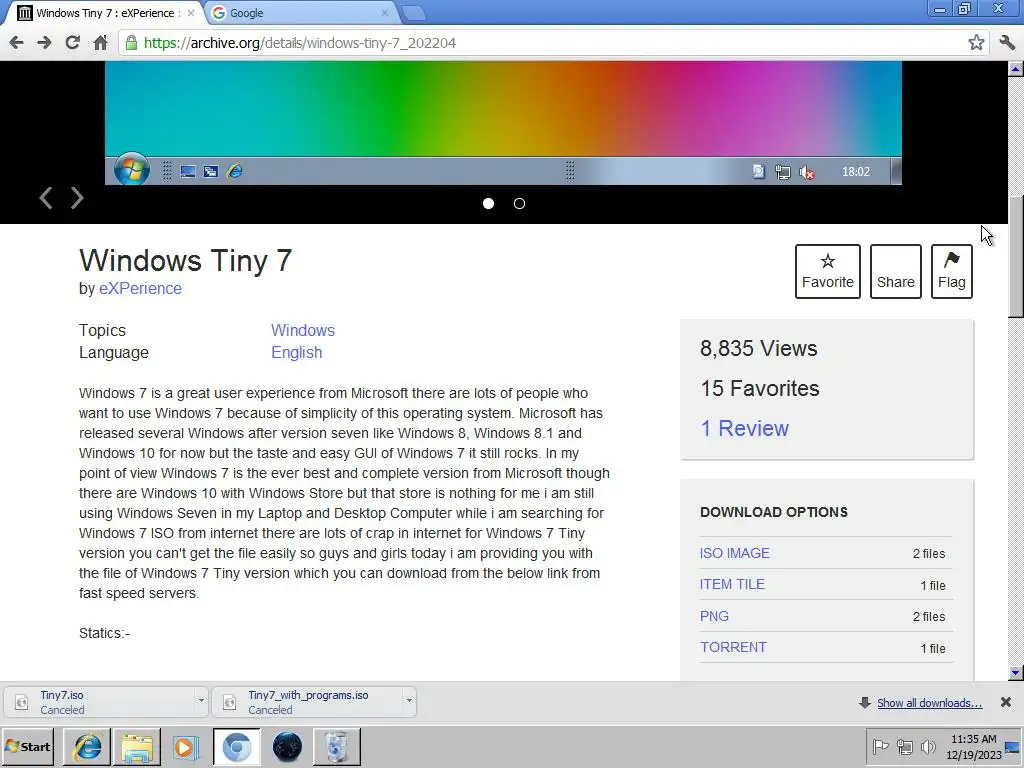Viewport: 1024px width, 768px height.
Task: Close the Windows Tiny 7 tab
Action: click(191, 13)
